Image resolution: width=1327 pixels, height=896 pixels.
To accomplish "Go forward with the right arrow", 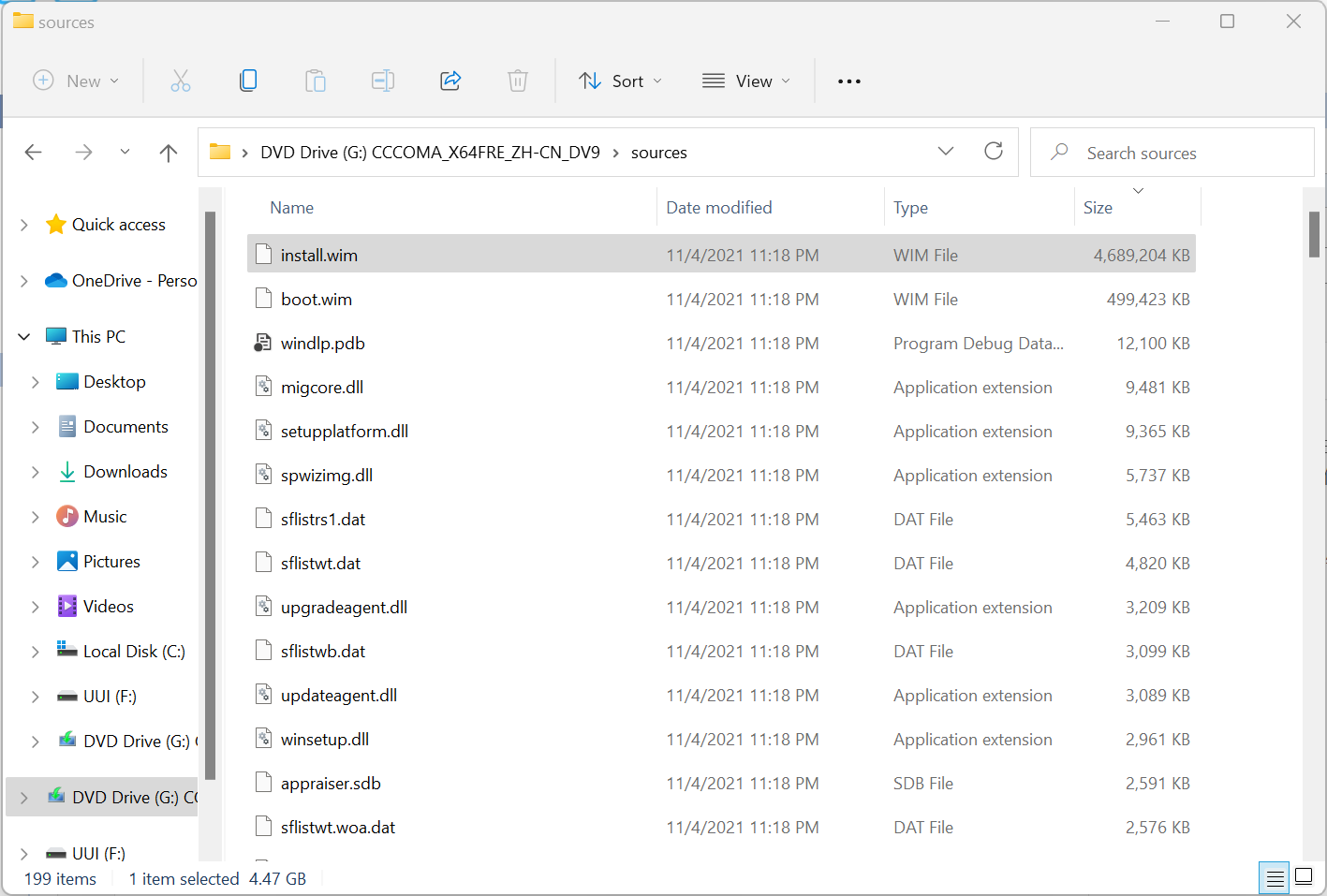I will point(84,152).
